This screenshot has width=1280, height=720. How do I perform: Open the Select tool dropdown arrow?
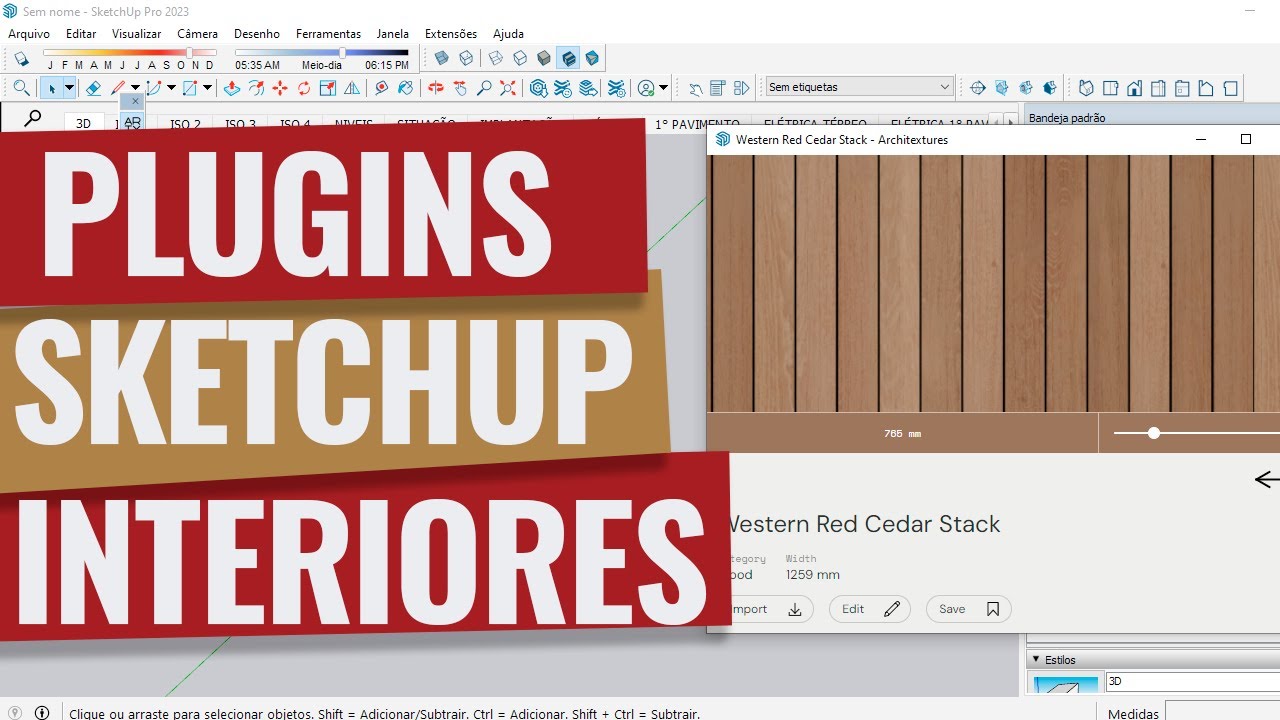69,88
